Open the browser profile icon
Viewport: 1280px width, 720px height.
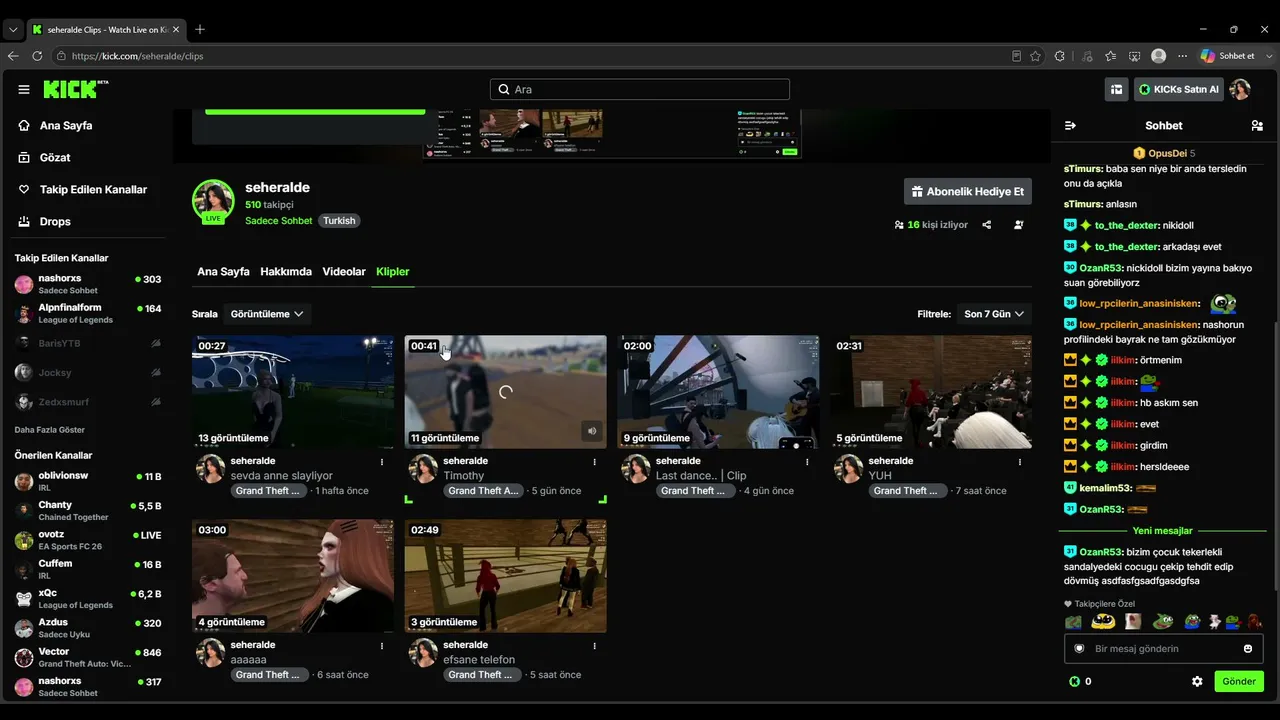(x=1159, y=56)
